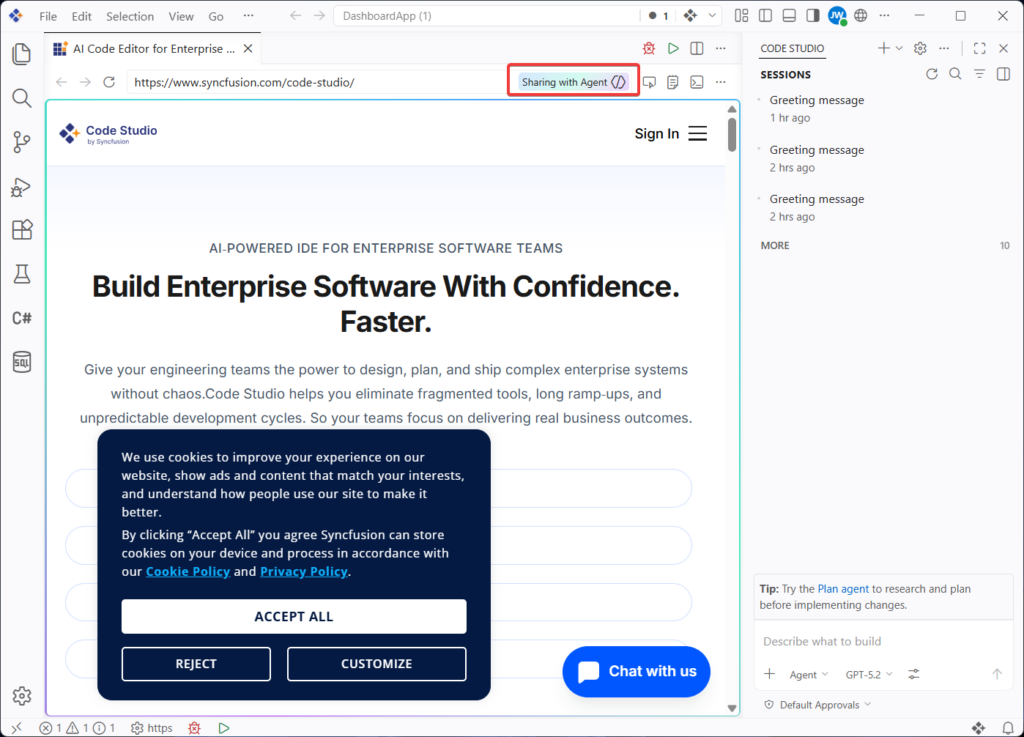
Task: Open the notifications bell in status bar
Action: (x=1008, y=728)
